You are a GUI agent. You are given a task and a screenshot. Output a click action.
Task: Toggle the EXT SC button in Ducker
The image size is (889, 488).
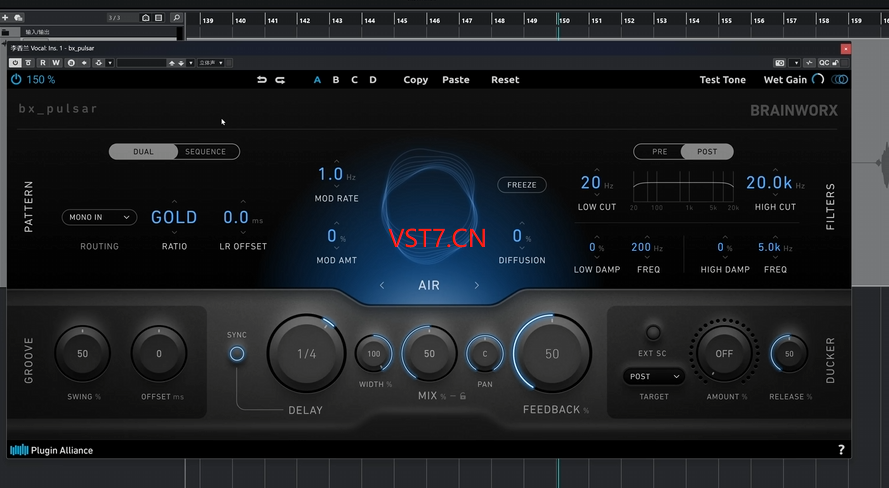(x=653, y=332)
